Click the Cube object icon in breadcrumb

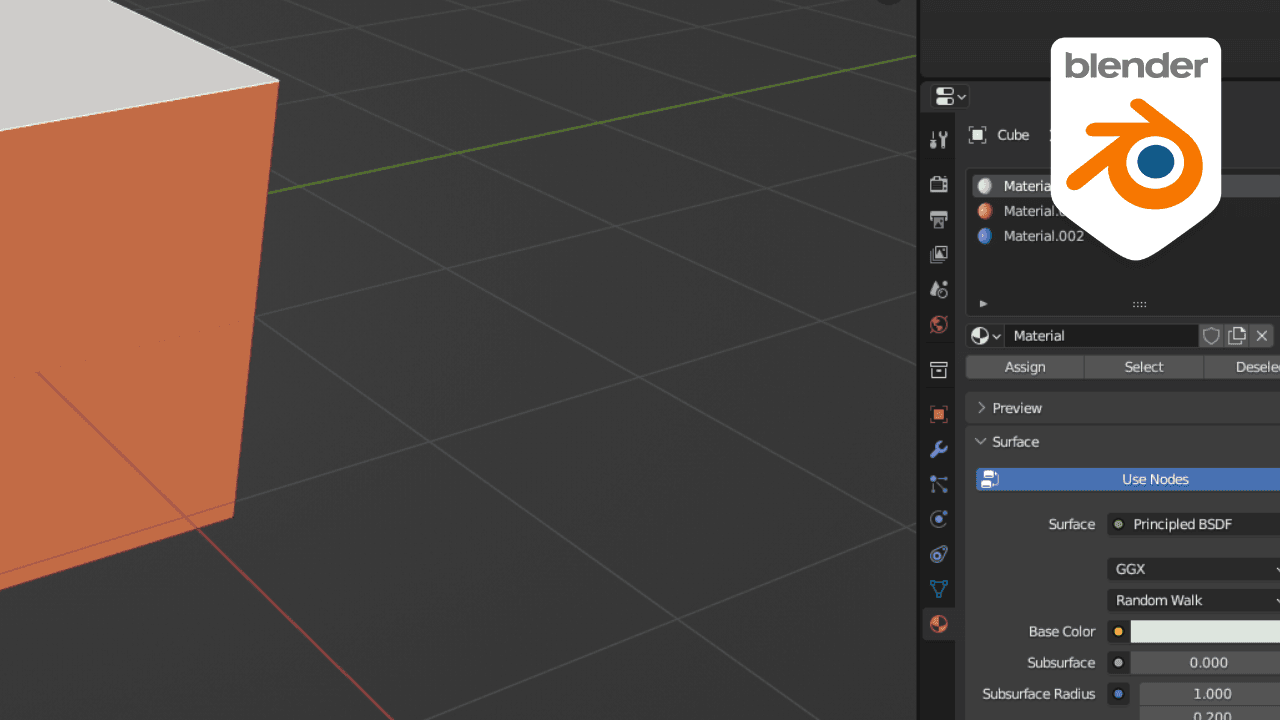pyautogui.click(x=978, y=134)
